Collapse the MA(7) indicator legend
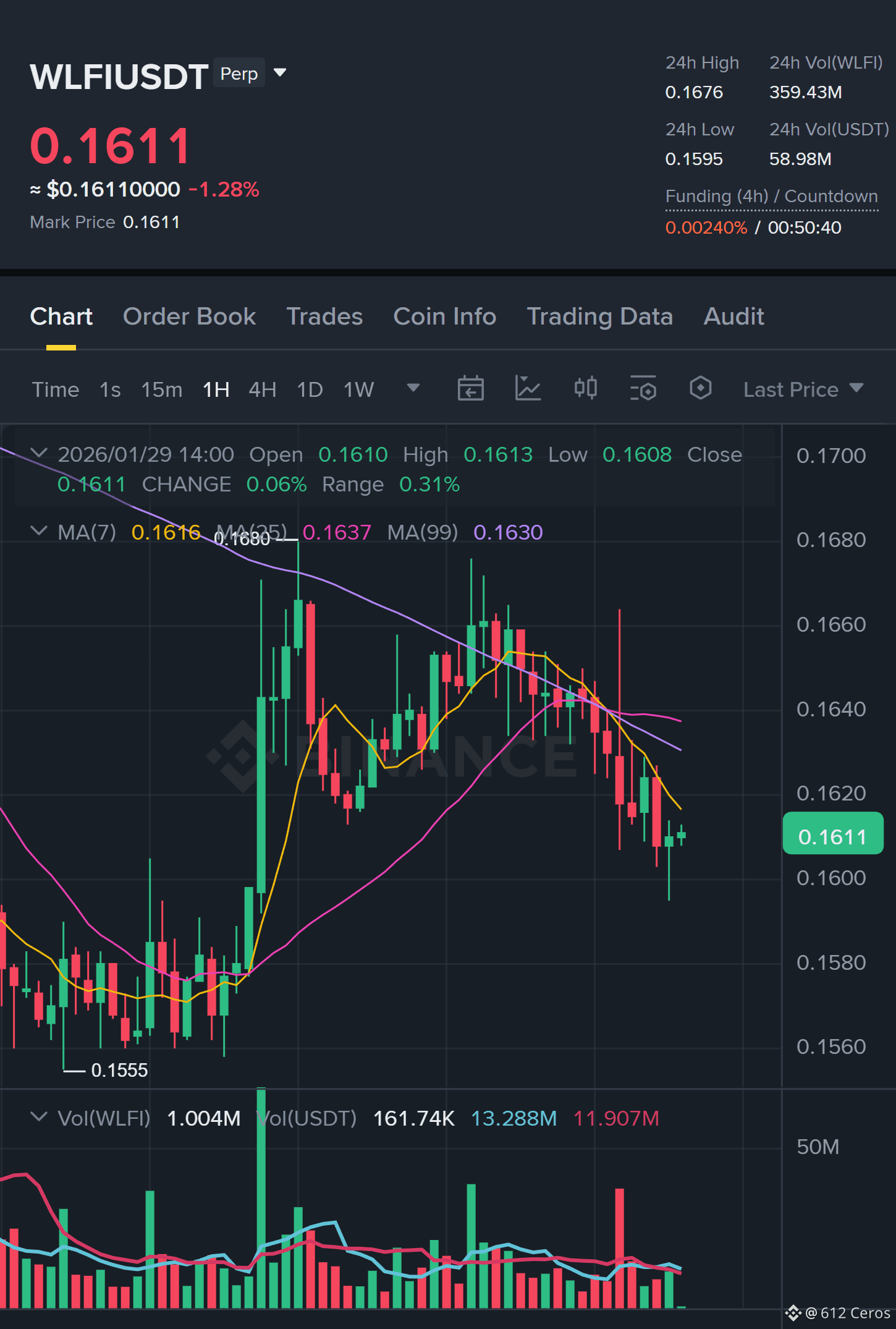Screen dimensions: 896x1329 click(x=38, y=531)
